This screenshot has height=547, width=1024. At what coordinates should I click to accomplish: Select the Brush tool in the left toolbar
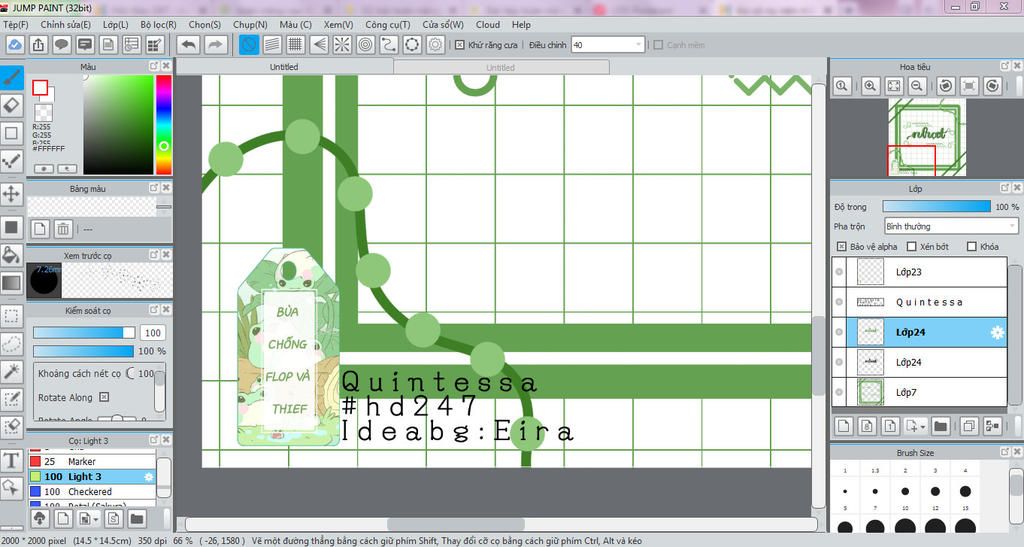[11, 78]
